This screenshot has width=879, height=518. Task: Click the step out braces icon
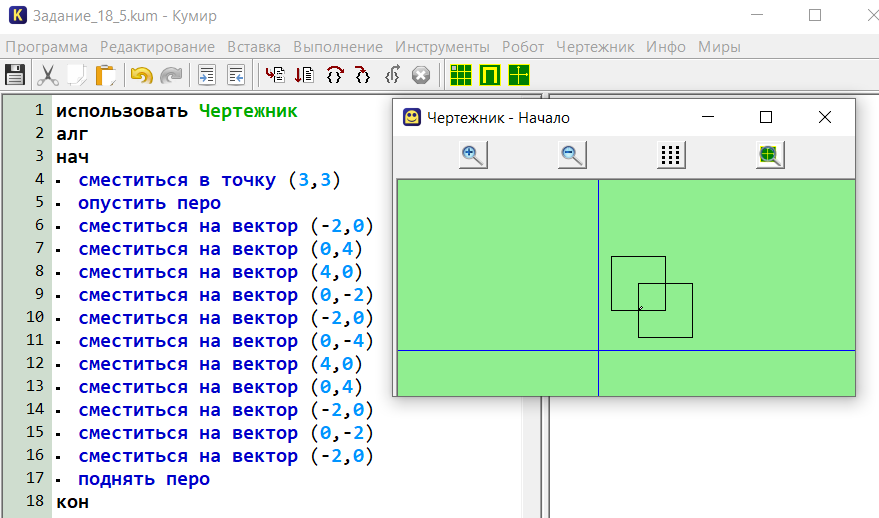click(392, 75)
